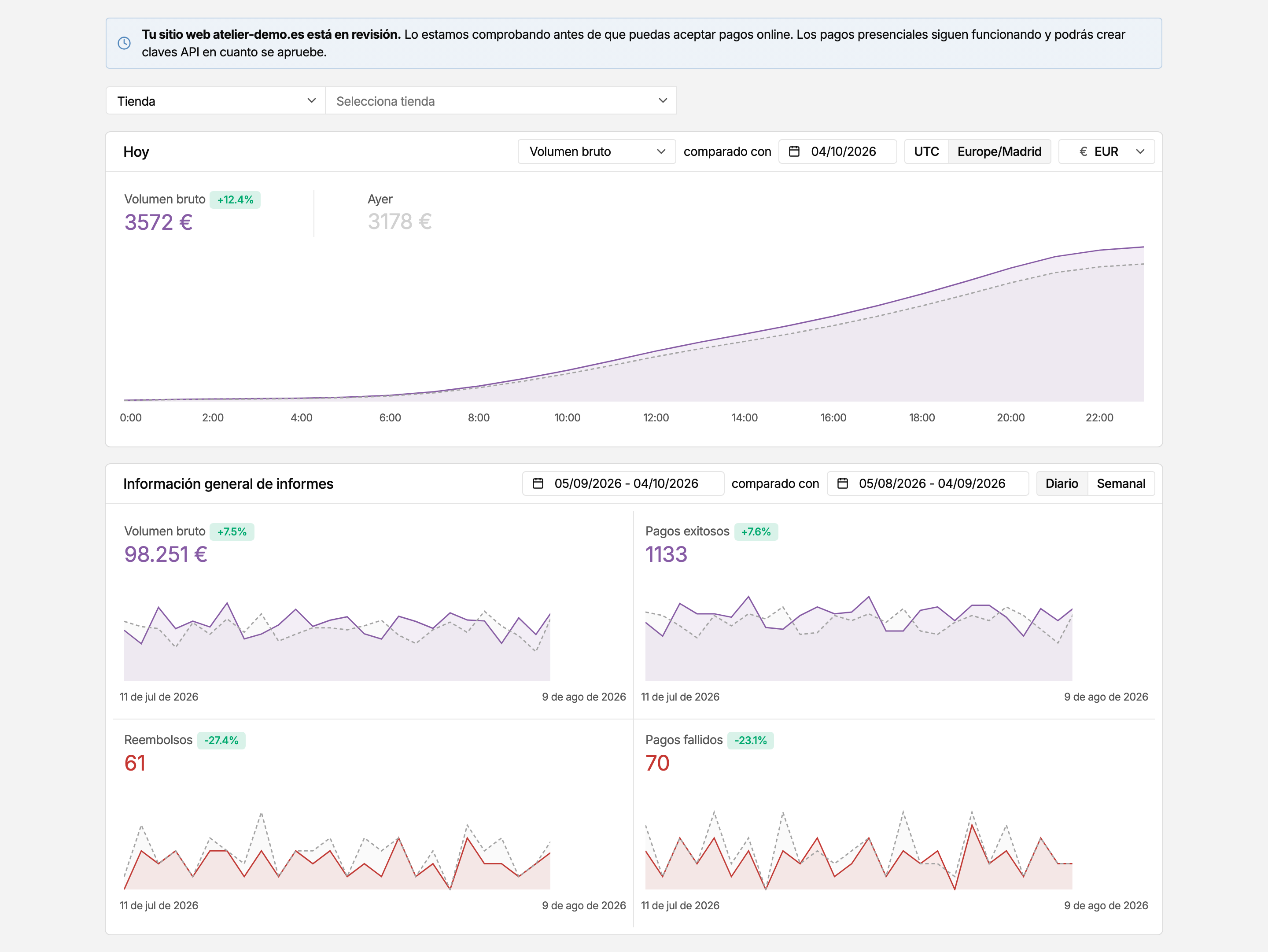Click the +12.4% badge in Hoy
1268x952 pixels.
pyautogui.click(x=235, y=199)
